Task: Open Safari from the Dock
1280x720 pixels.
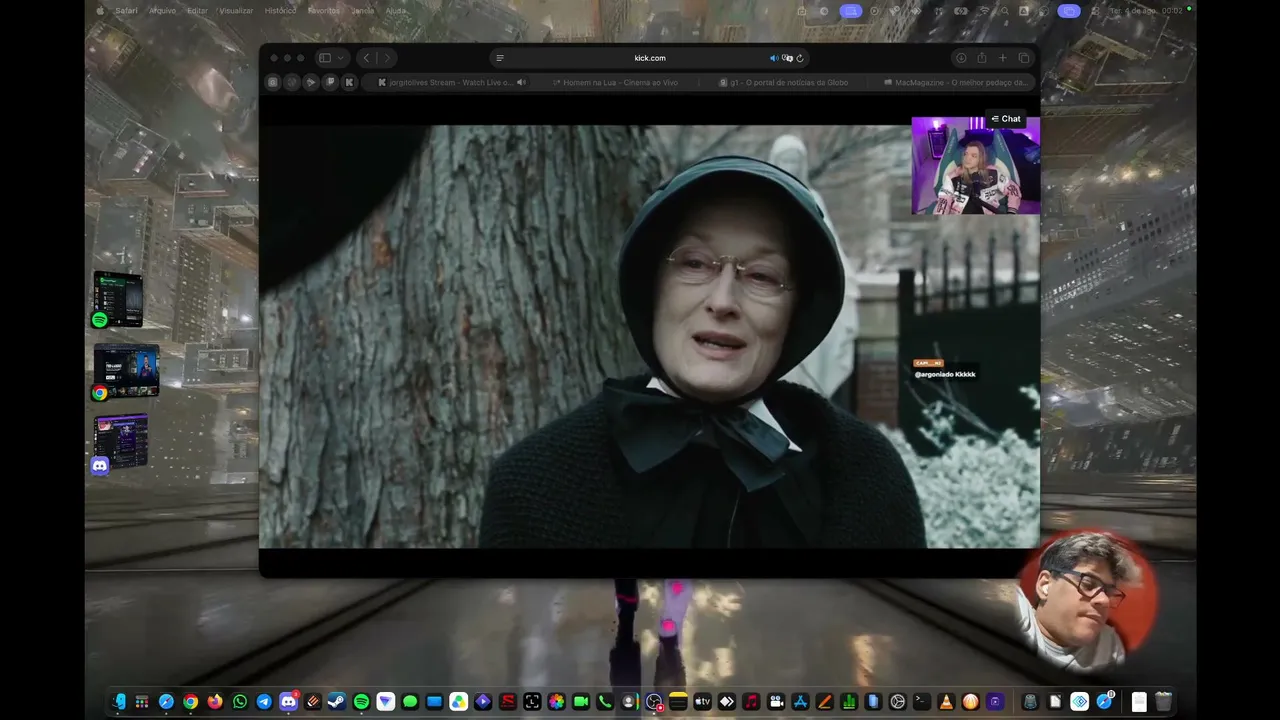Action: [166, 702]
